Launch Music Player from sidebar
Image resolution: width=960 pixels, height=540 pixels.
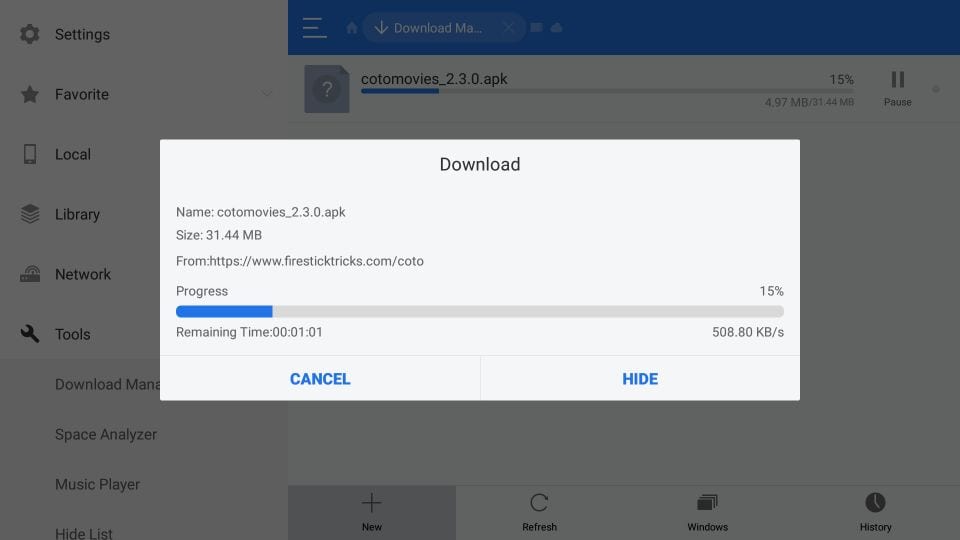click(97, 485)
